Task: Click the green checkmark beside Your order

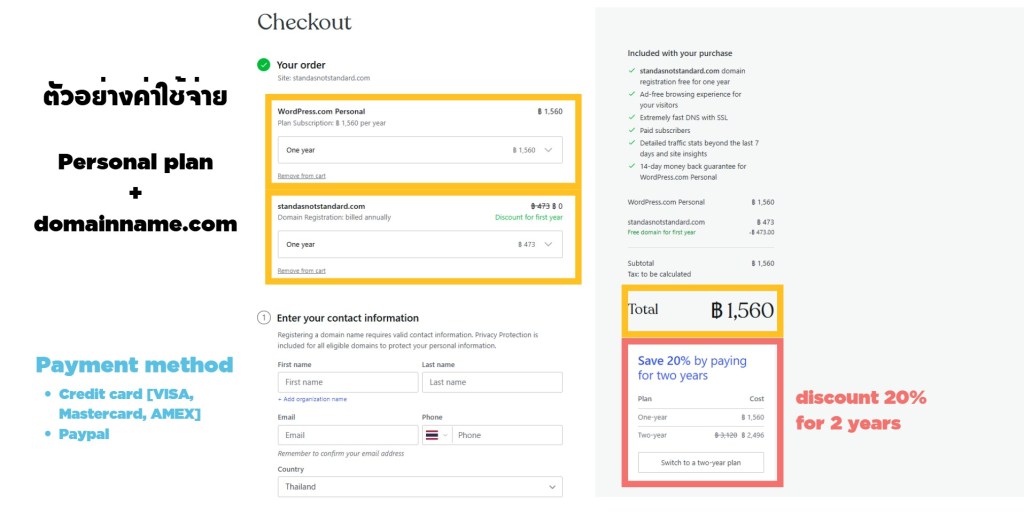Action: click(x=264, y=65)
